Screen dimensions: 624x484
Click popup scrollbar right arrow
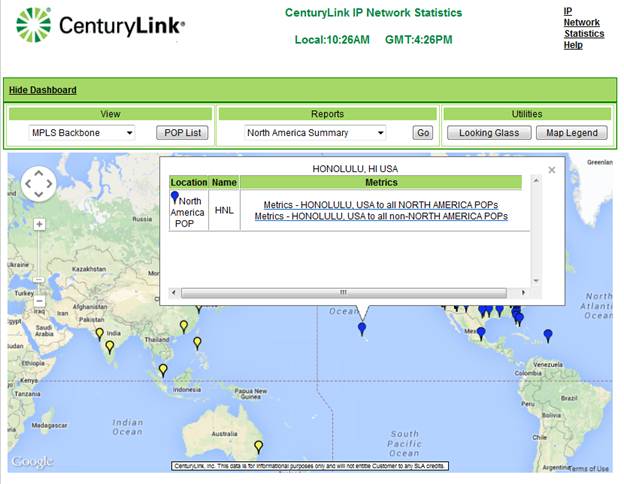click(523, 293)
